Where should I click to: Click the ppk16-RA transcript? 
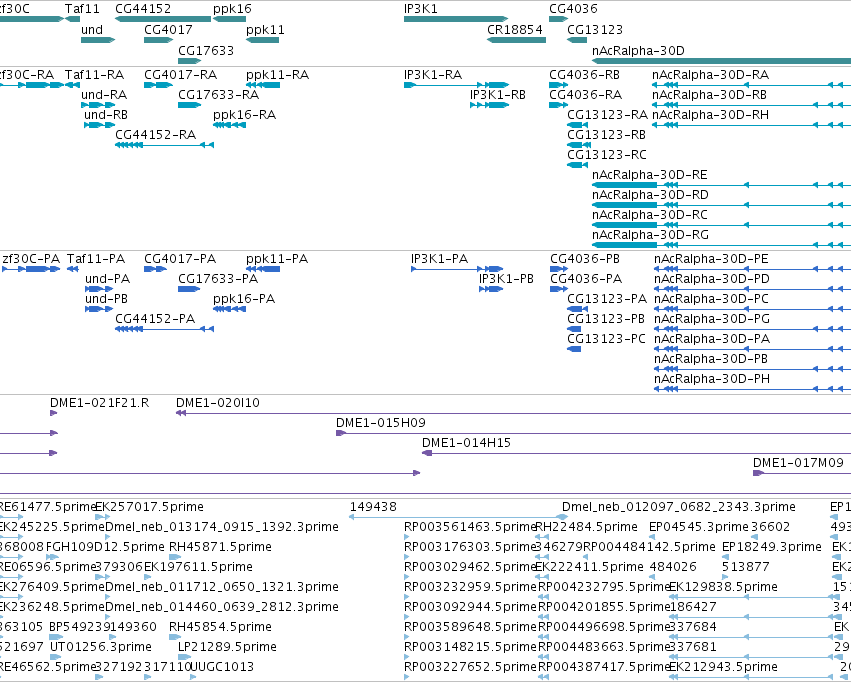(x=230, y=125)
